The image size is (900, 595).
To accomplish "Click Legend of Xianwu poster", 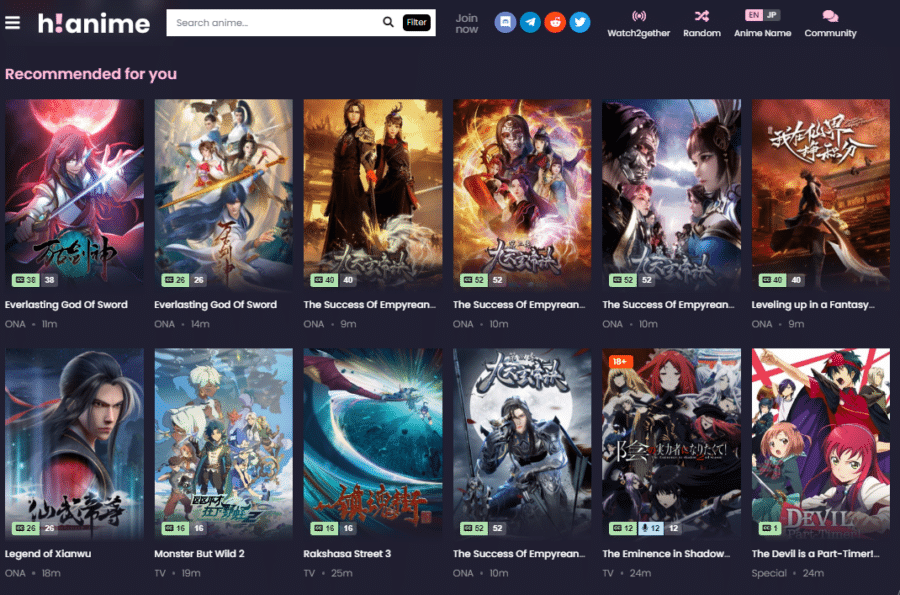I will coord(75,444).
